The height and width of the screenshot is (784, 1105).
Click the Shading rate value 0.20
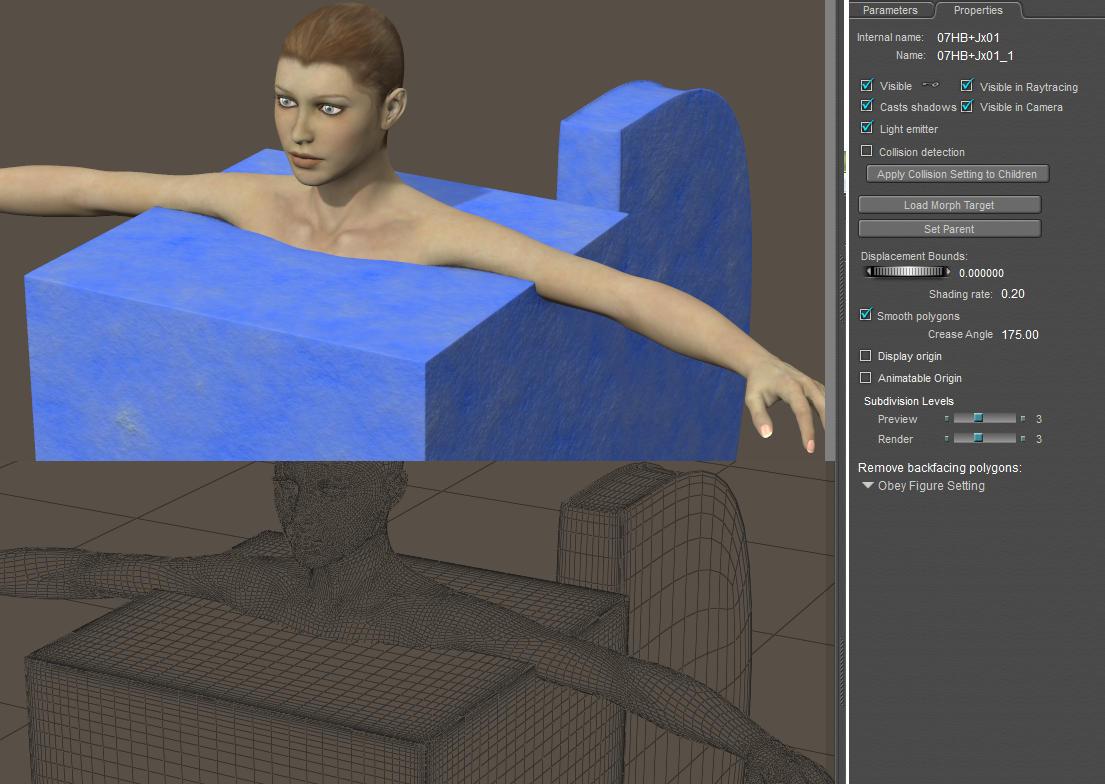point(1013,294)
